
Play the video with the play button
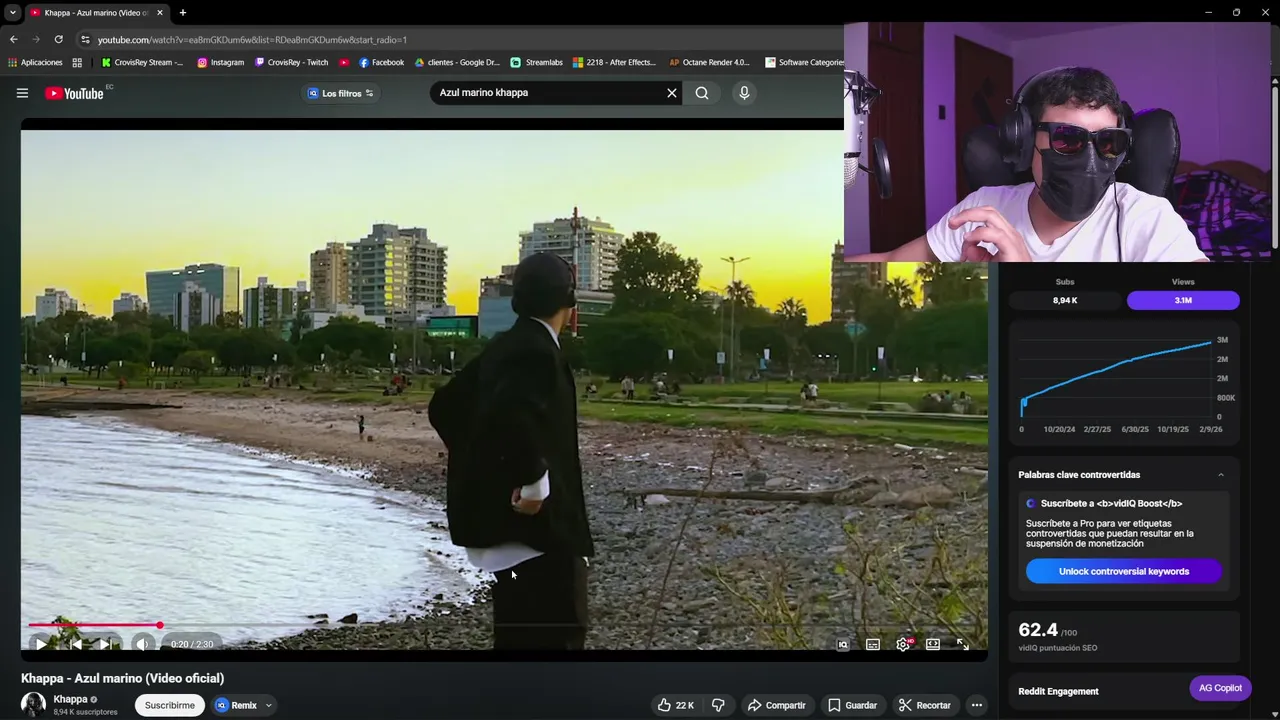[x=41, y=644]
